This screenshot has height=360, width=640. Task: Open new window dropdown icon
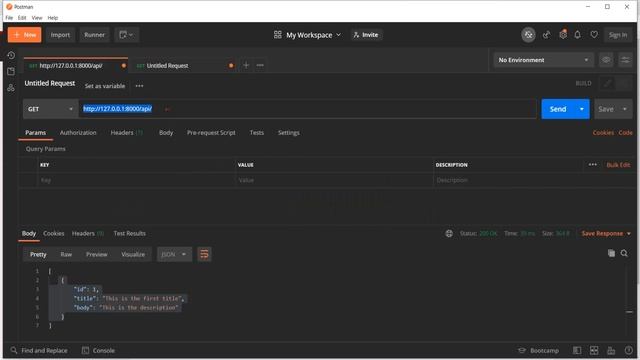coord(127,35)
